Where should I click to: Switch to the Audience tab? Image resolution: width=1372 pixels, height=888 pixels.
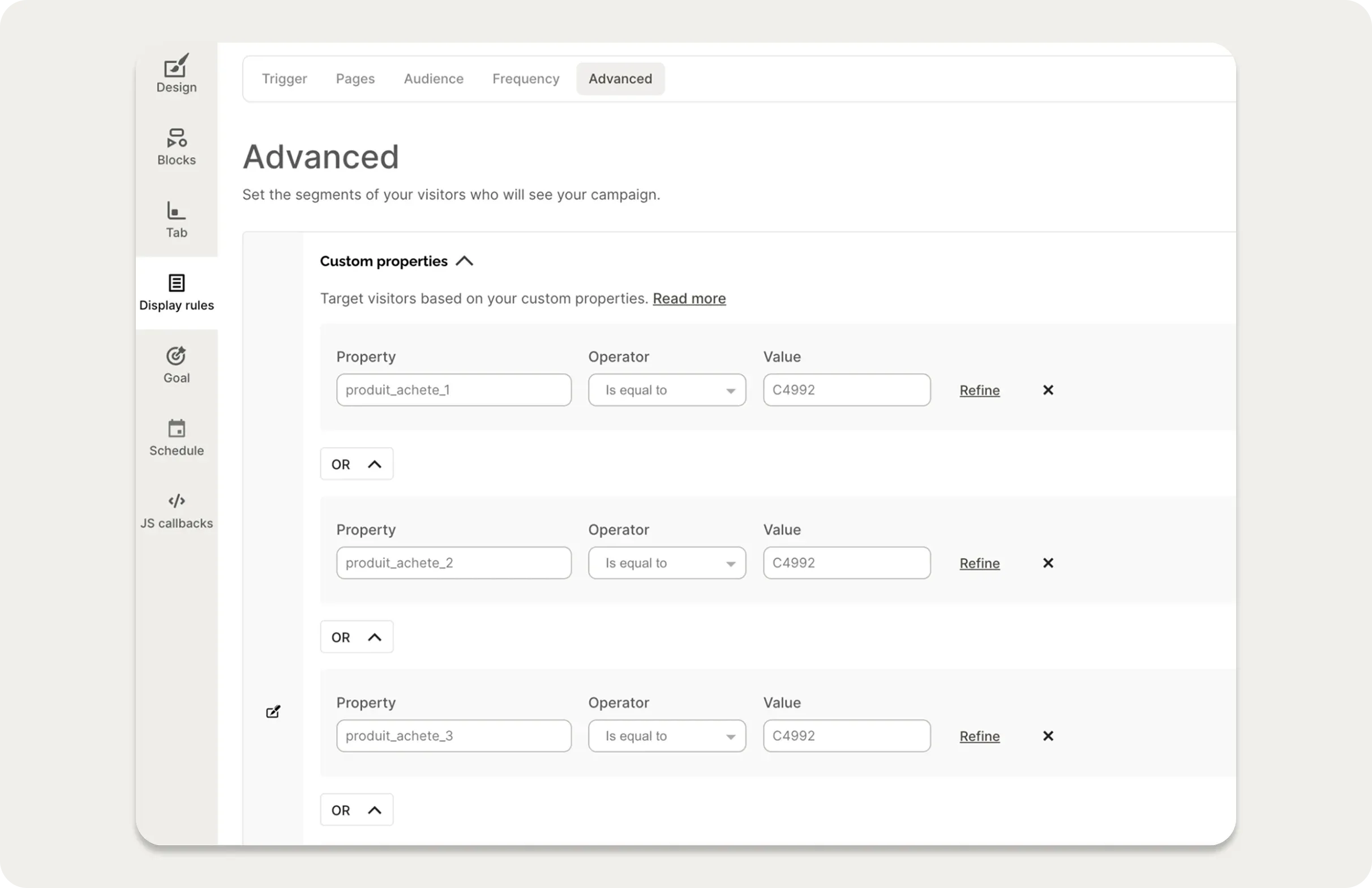[434, 78]
